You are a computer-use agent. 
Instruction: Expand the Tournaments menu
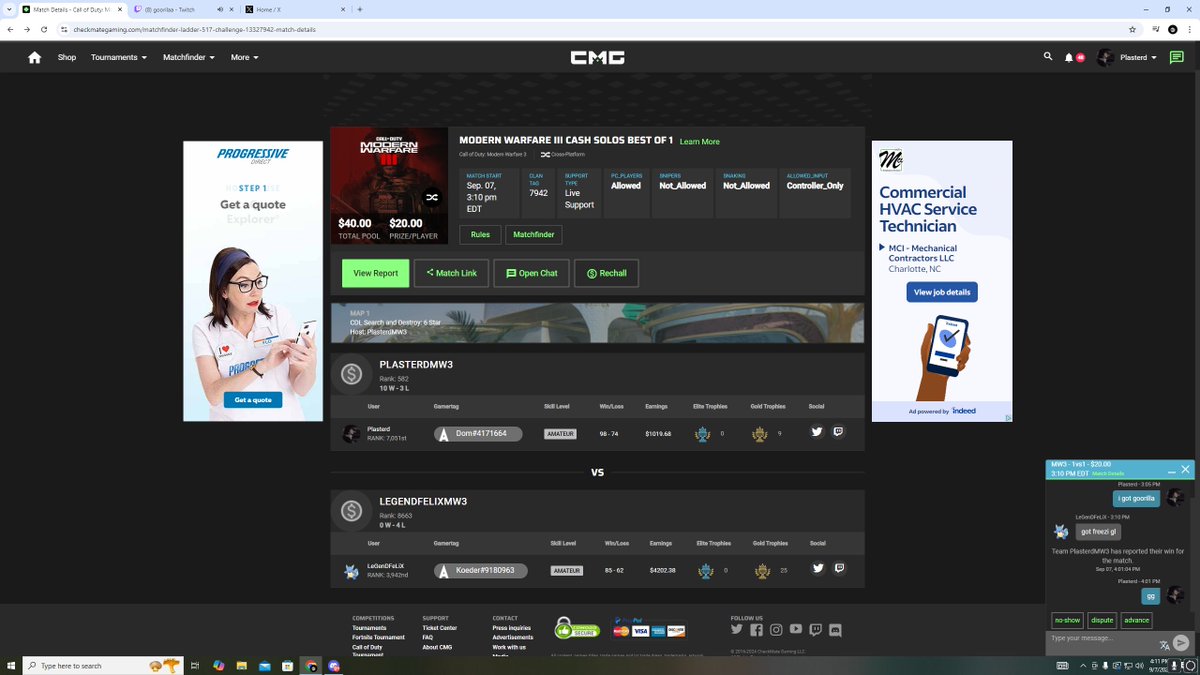tap(119, 57)
